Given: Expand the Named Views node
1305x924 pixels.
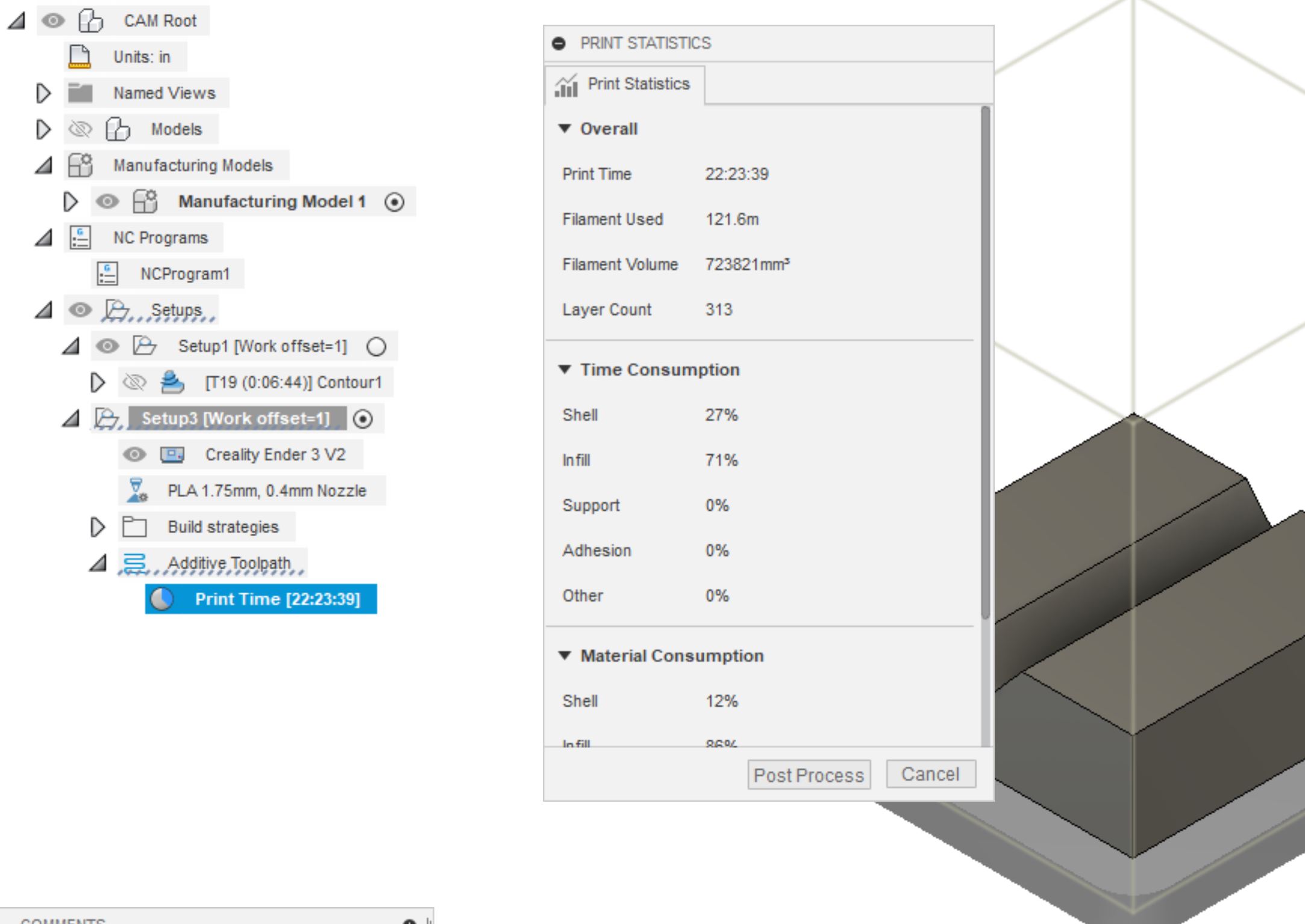Looking at the screenshot, I should (43, 93).
